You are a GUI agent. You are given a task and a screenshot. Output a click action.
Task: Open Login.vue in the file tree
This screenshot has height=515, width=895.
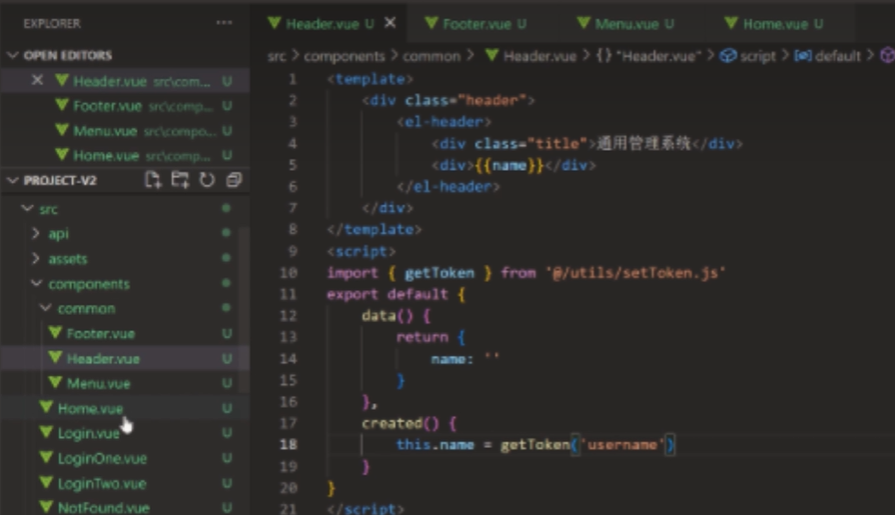tap(125, 433)
